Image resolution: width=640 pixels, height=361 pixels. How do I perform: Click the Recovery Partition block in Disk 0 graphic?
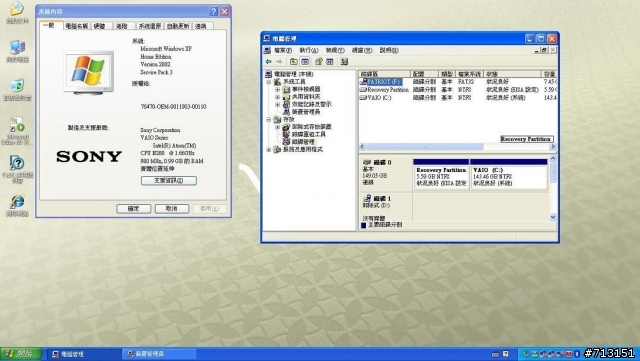(441, 174)
